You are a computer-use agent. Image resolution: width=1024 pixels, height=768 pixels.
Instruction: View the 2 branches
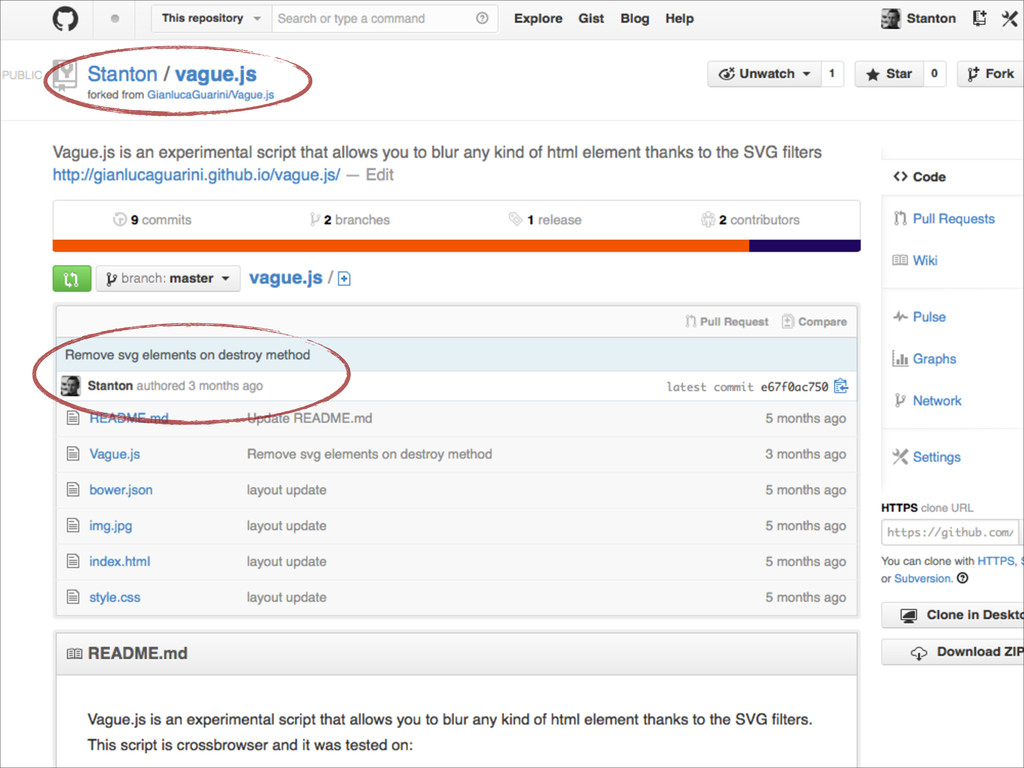350,220
